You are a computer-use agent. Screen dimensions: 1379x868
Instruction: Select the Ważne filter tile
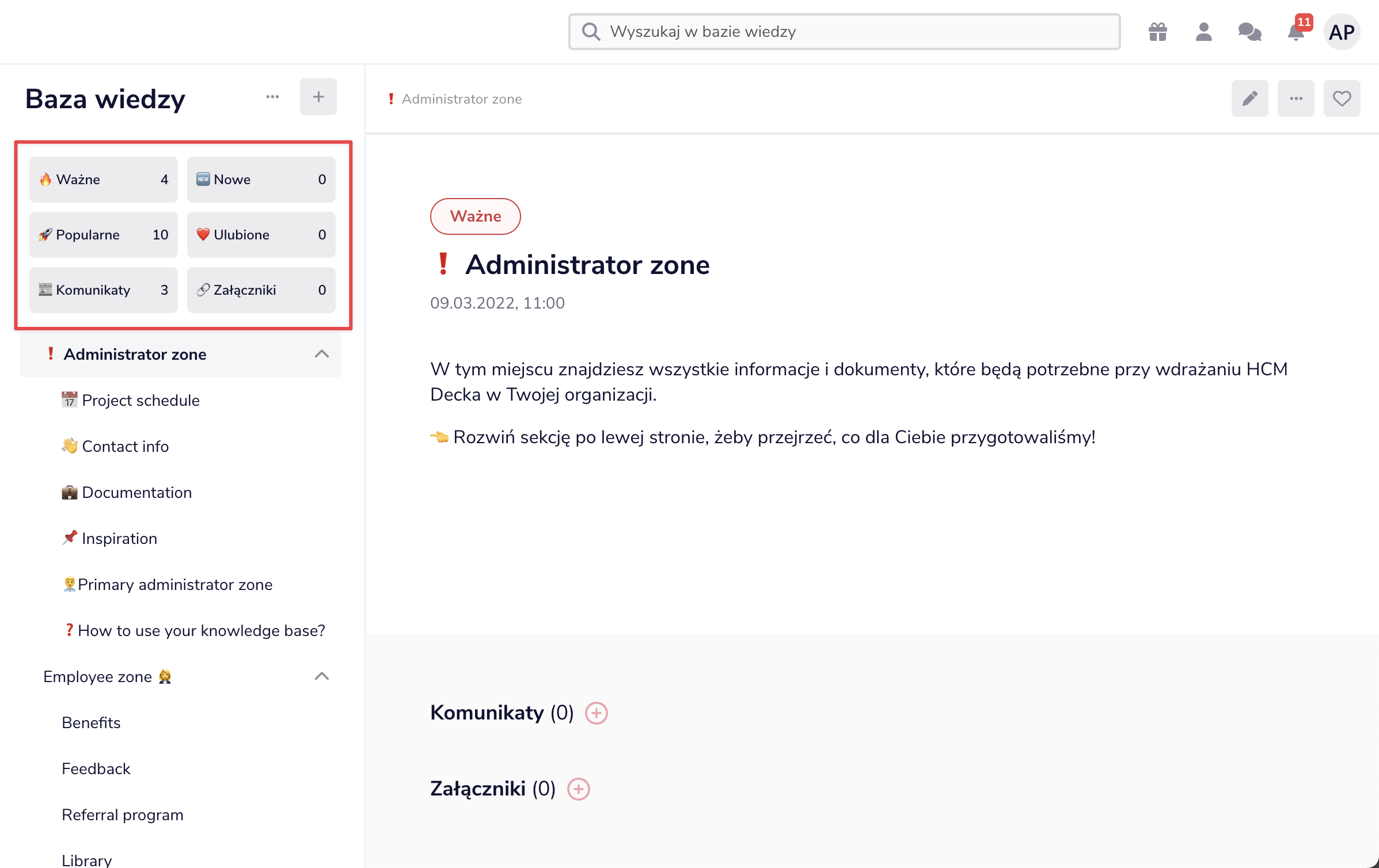click(x=104, y=180)
